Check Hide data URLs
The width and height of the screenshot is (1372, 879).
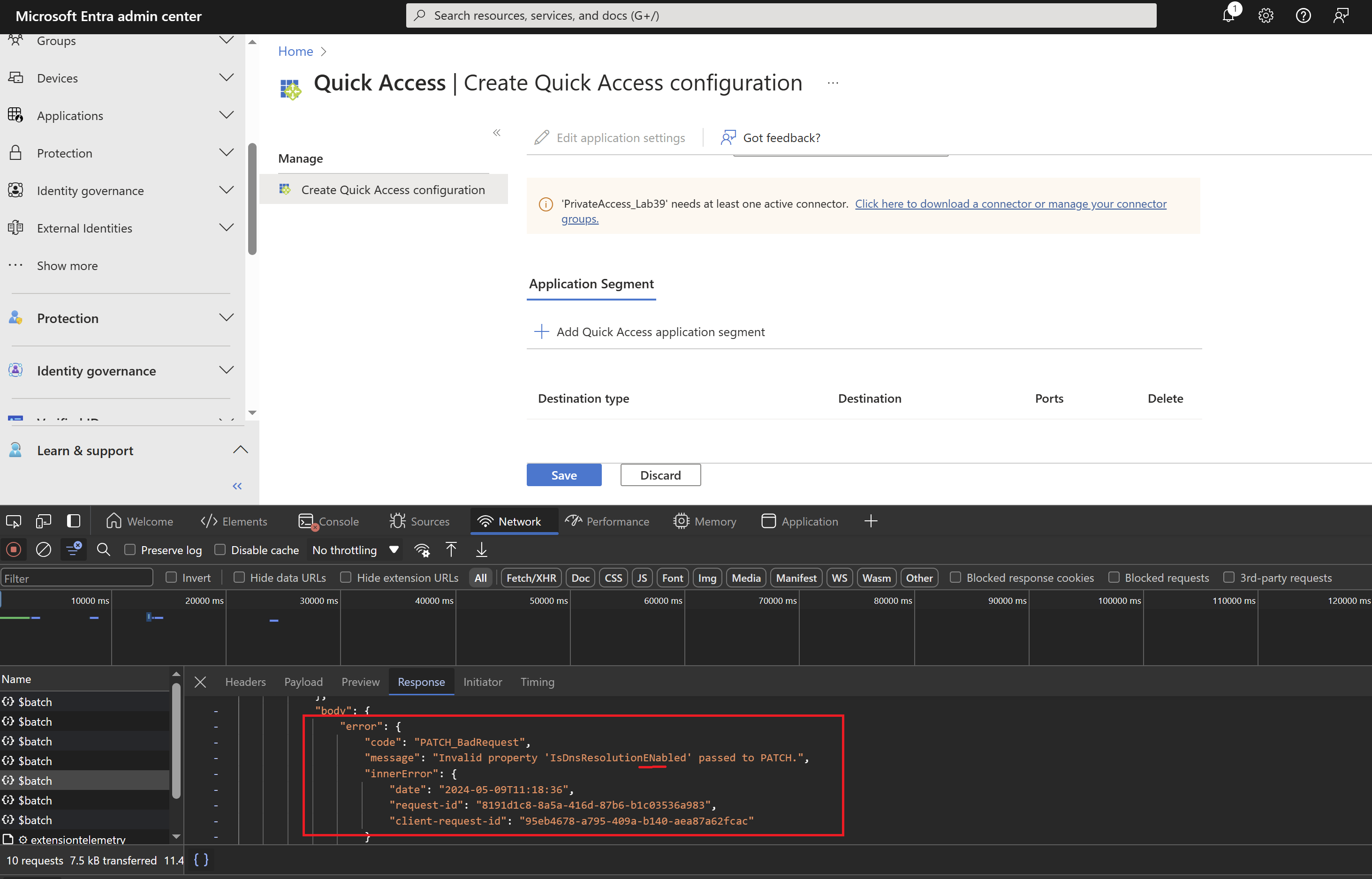[x=239, y=578]
